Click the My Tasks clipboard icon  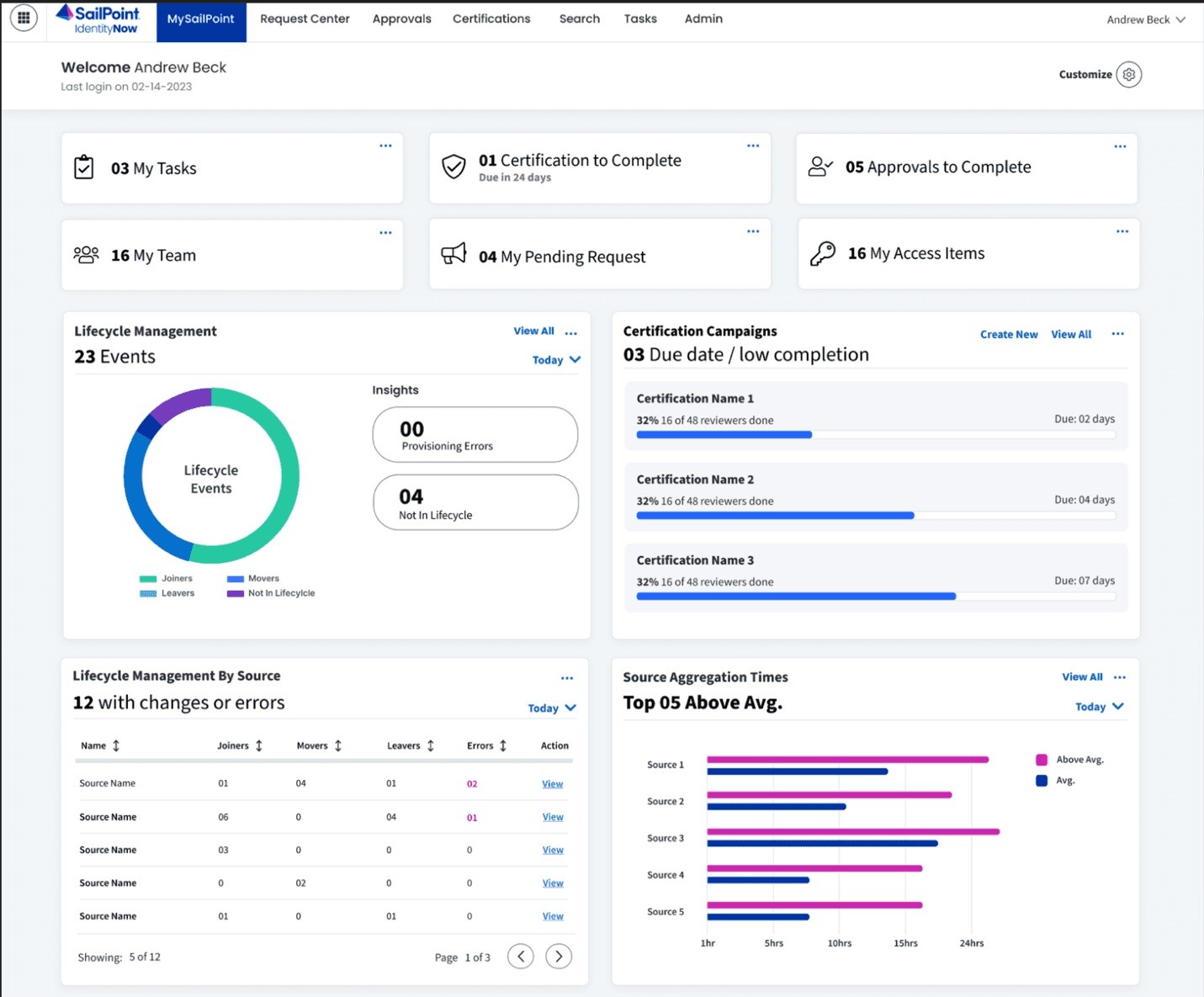[84, 167]
